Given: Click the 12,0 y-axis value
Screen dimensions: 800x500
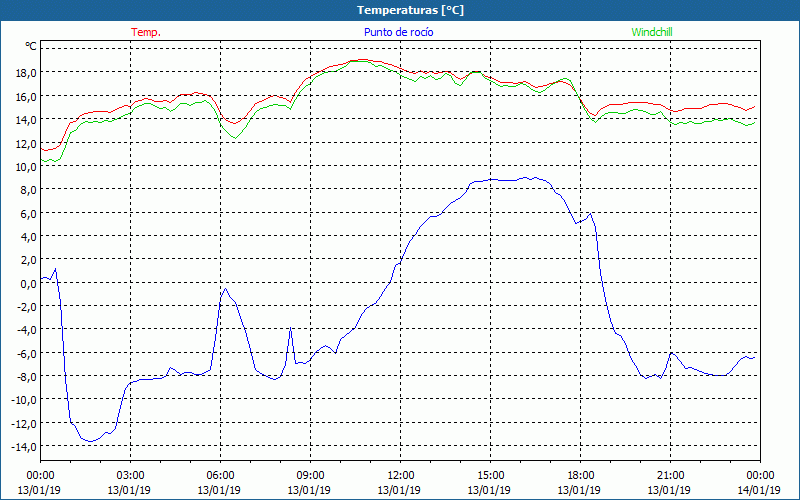Looking at the screenshot, I should coord(27,143).
